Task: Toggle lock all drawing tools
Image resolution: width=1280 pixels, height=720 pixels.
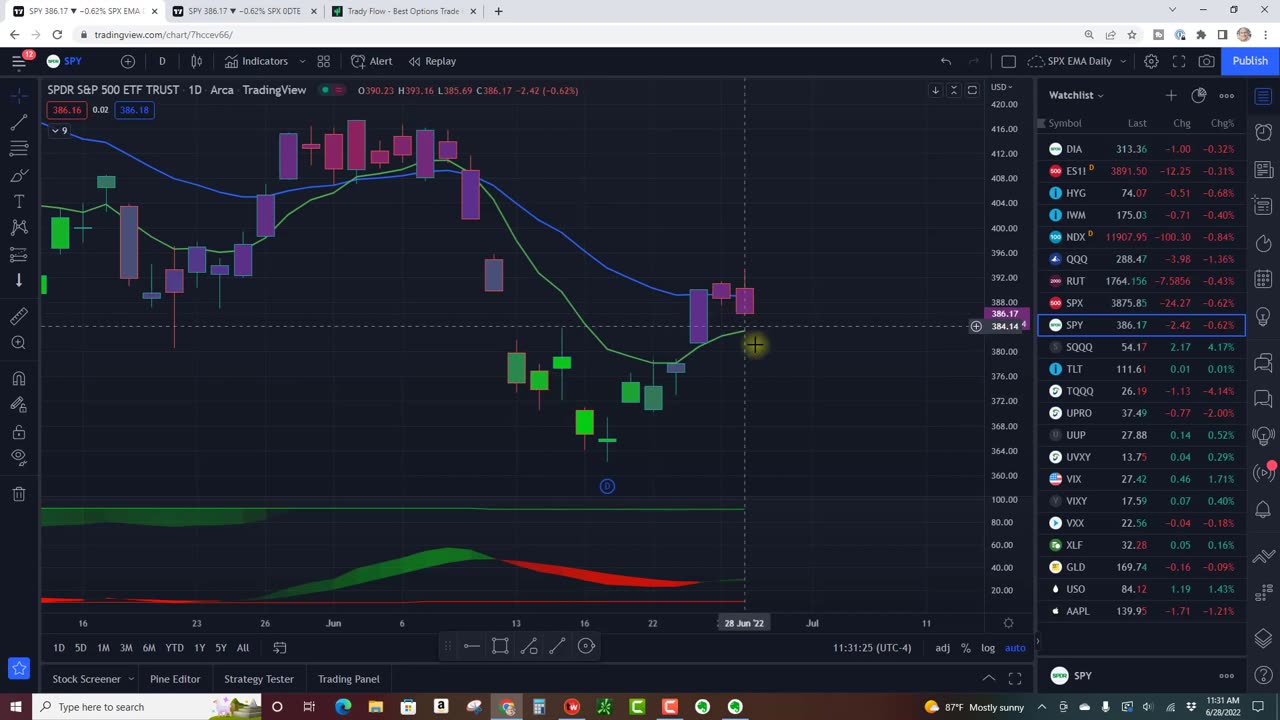Action: tap(19, 432)
